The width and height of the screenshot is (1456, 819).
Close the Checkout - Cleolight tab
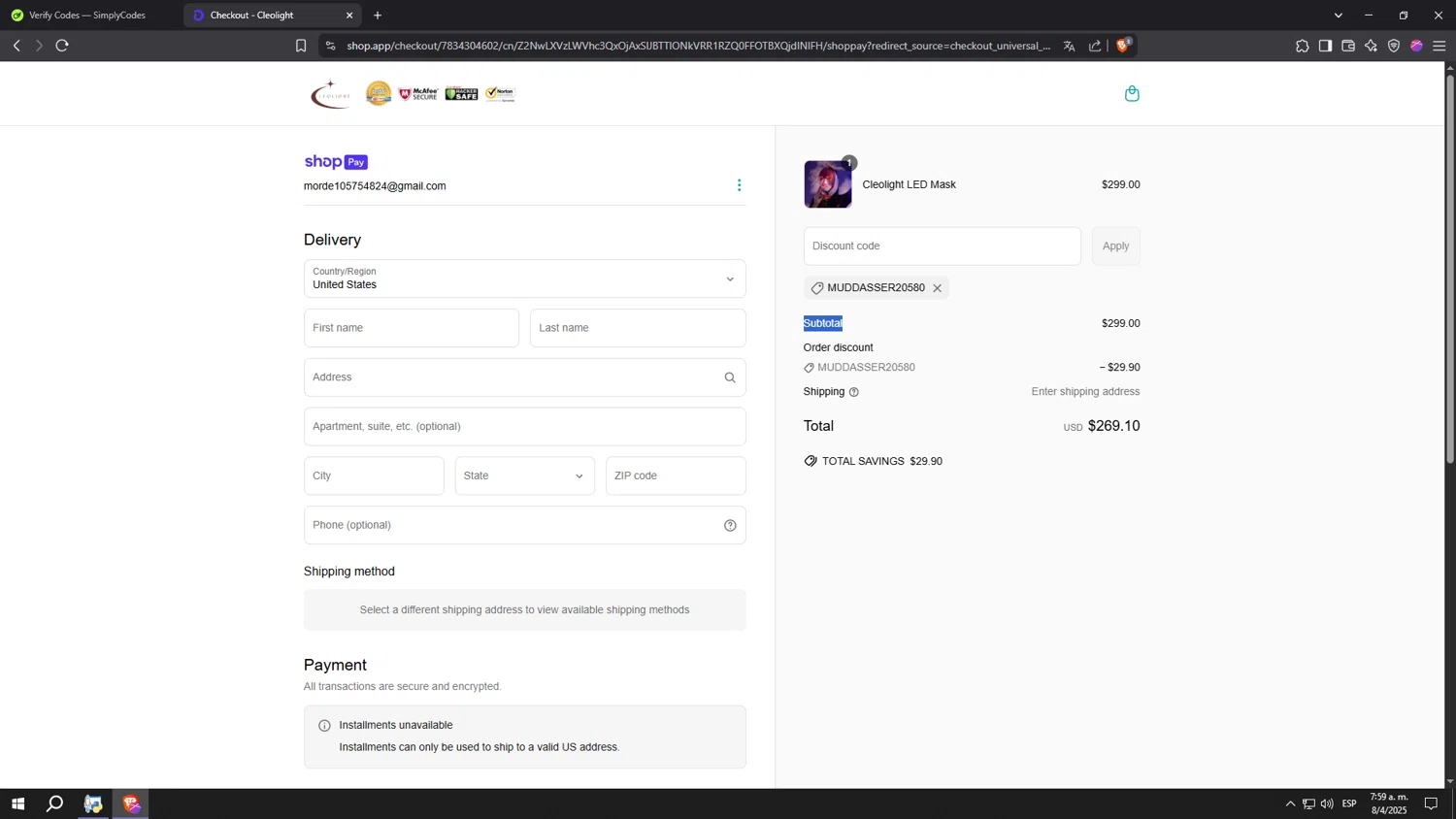tap(349, 16)
